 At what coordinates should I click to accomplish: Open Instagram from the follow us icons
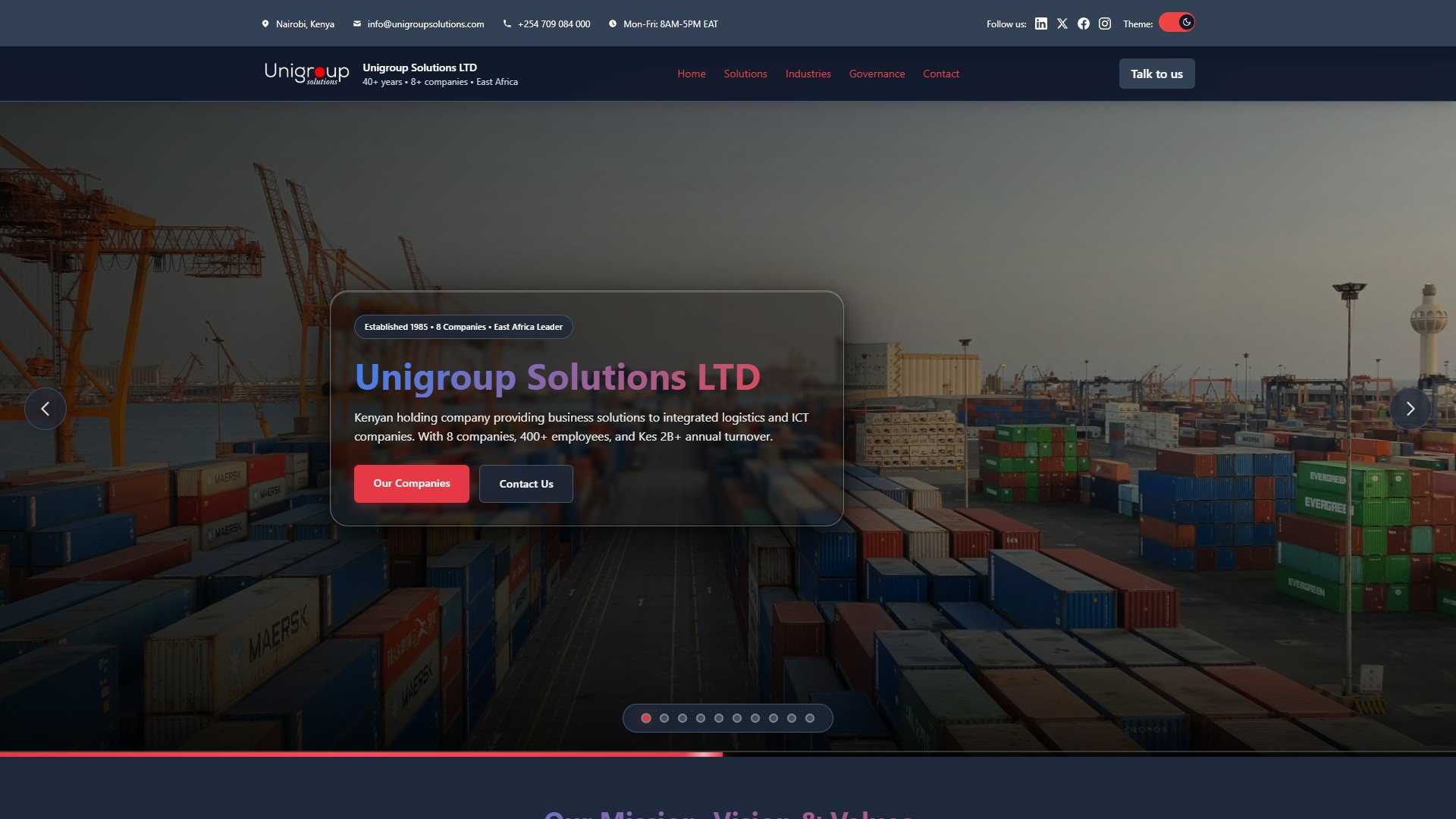click(x=1105, y=24)
